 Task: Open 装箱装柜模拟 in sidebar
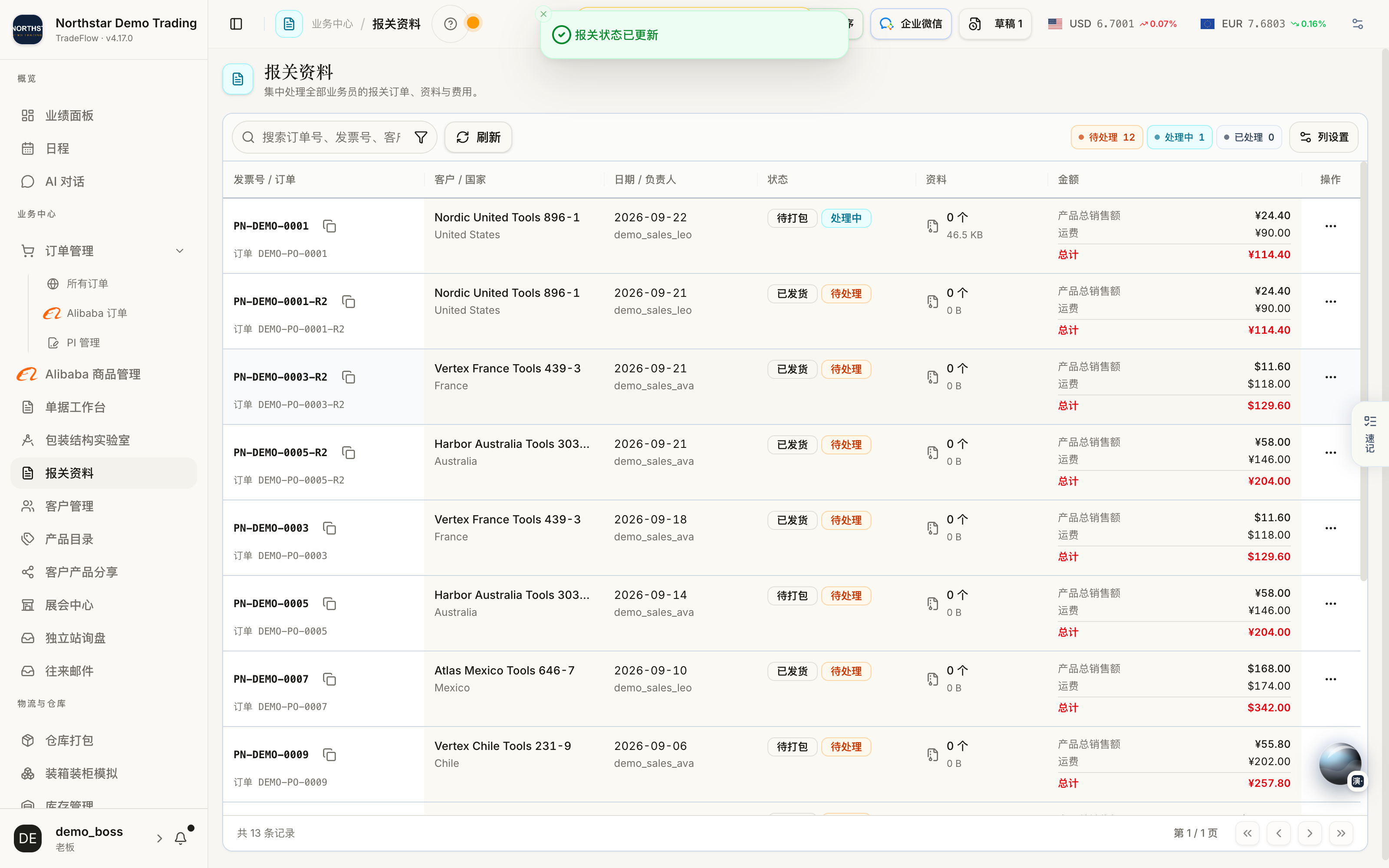coord(104,773)
